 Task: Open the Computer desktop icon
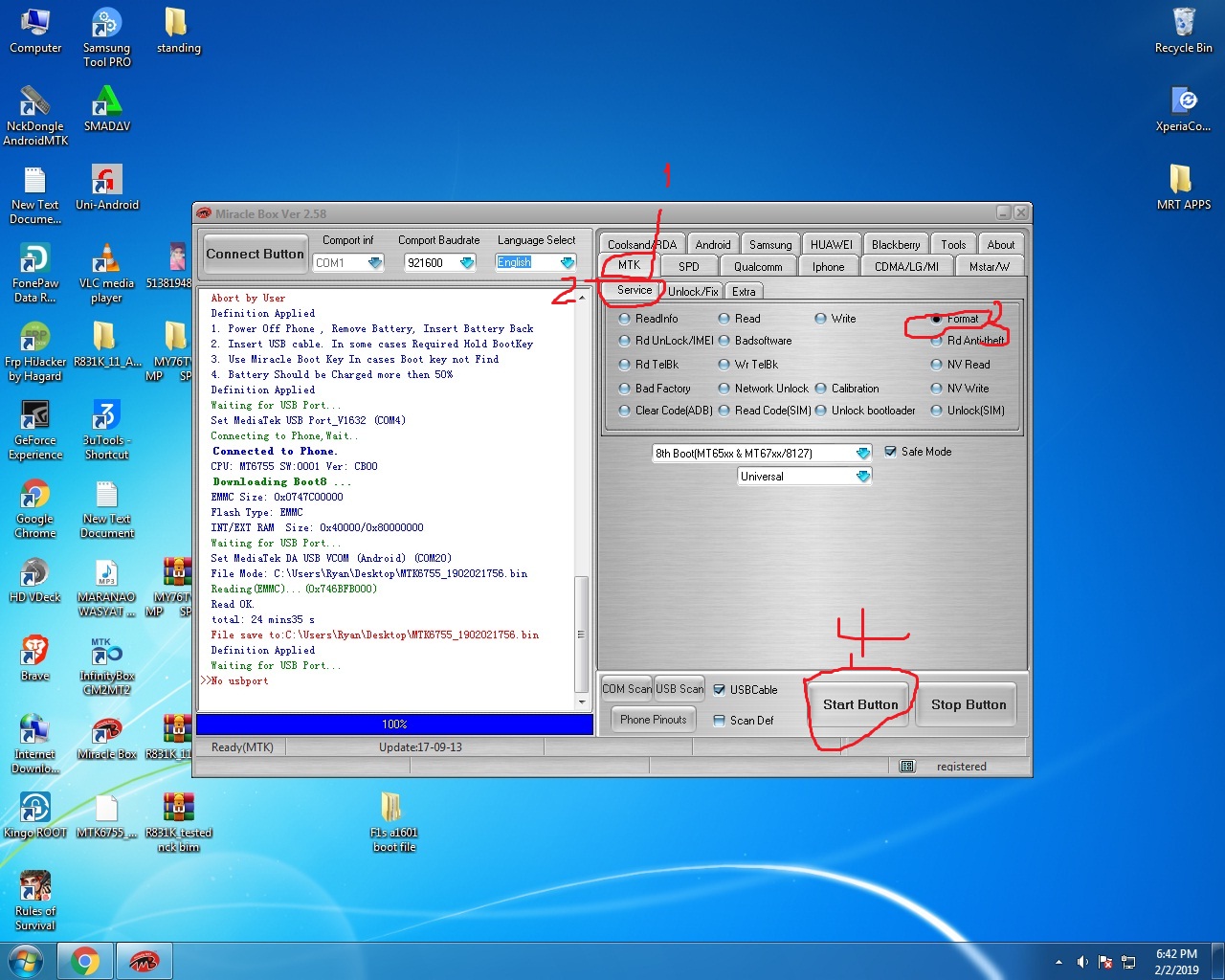pos(35,31)
